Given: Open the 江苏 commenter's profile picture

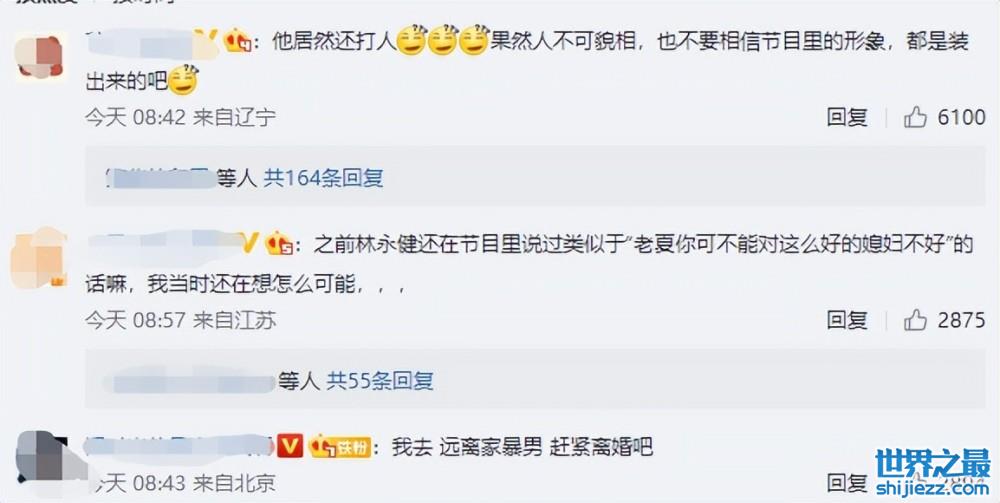Looking at the screenshot, I should [40, 258].
